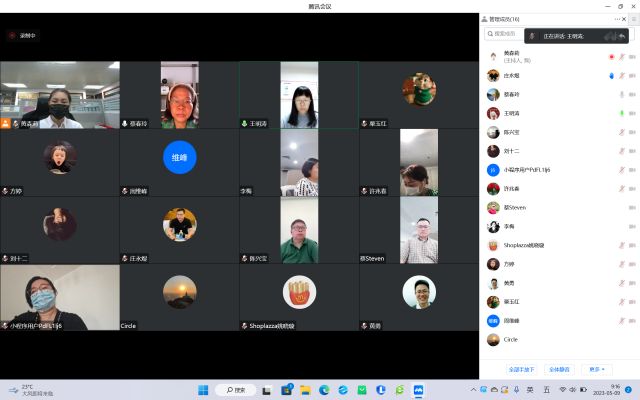Click the hamburger icon beside members panel
The image size is (640, 400).
point(634,19)
